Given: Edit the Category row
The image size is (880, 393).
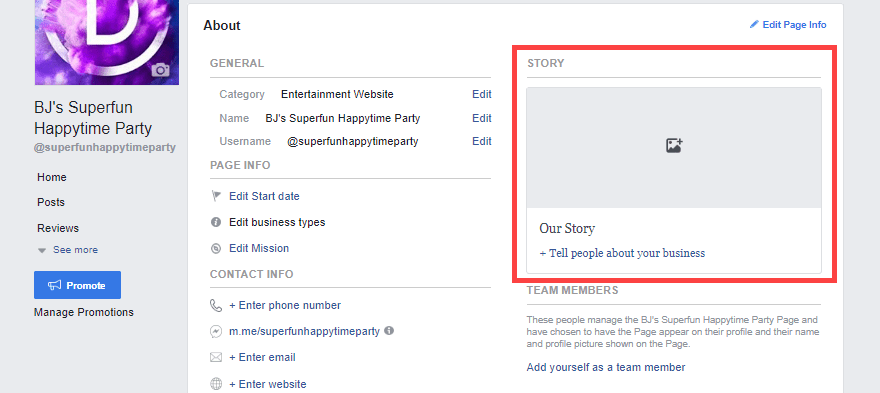Looking at the screenshot, I should click(482, 94).
